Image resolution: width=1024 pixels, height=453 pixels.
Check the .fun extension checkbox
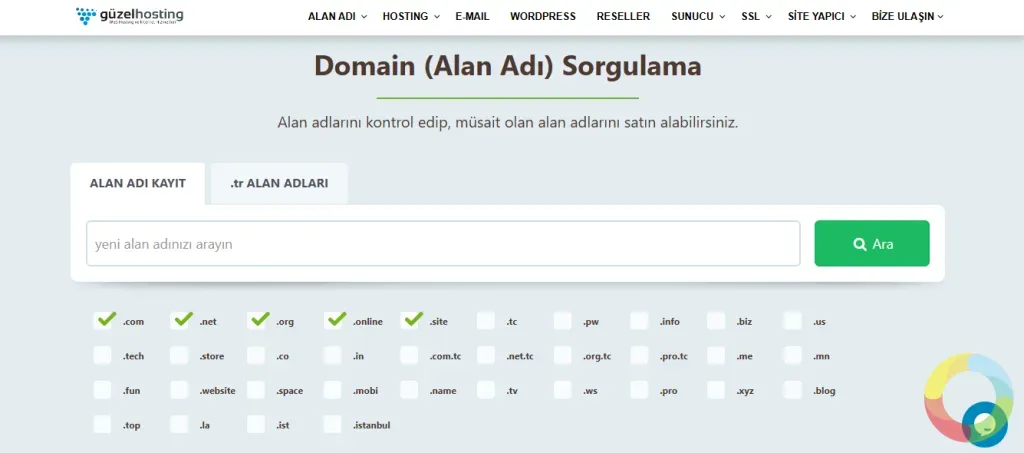click(103, 390)
